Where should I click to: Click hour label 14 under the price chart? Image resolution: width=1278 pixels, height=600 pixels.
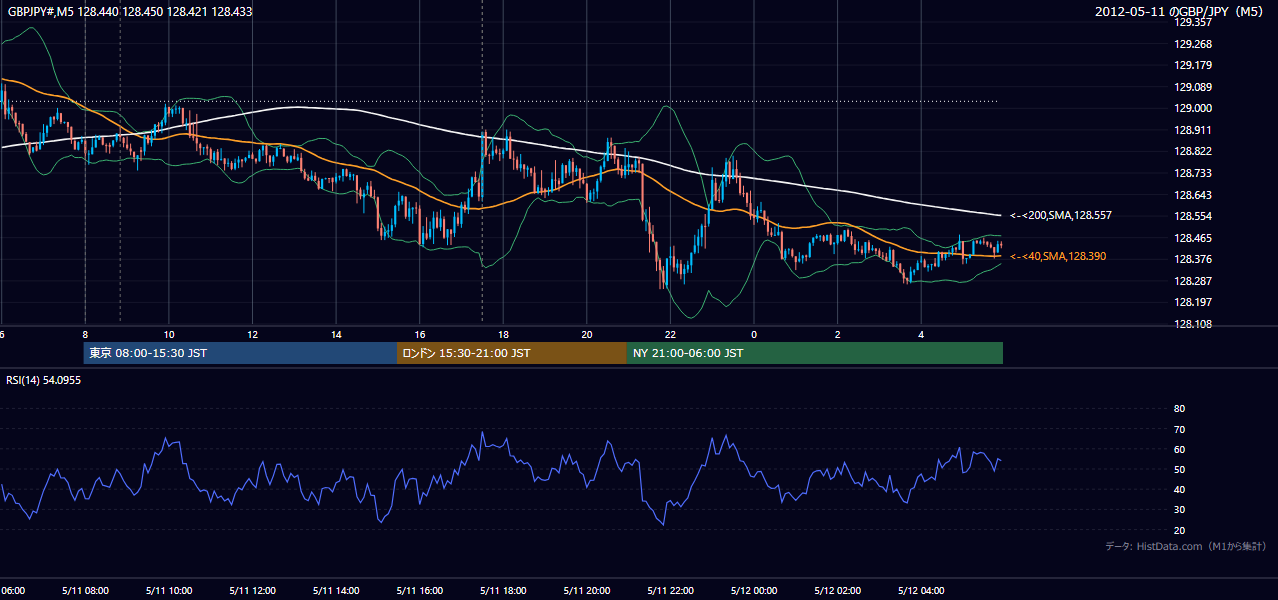click(x=336, y=334)
